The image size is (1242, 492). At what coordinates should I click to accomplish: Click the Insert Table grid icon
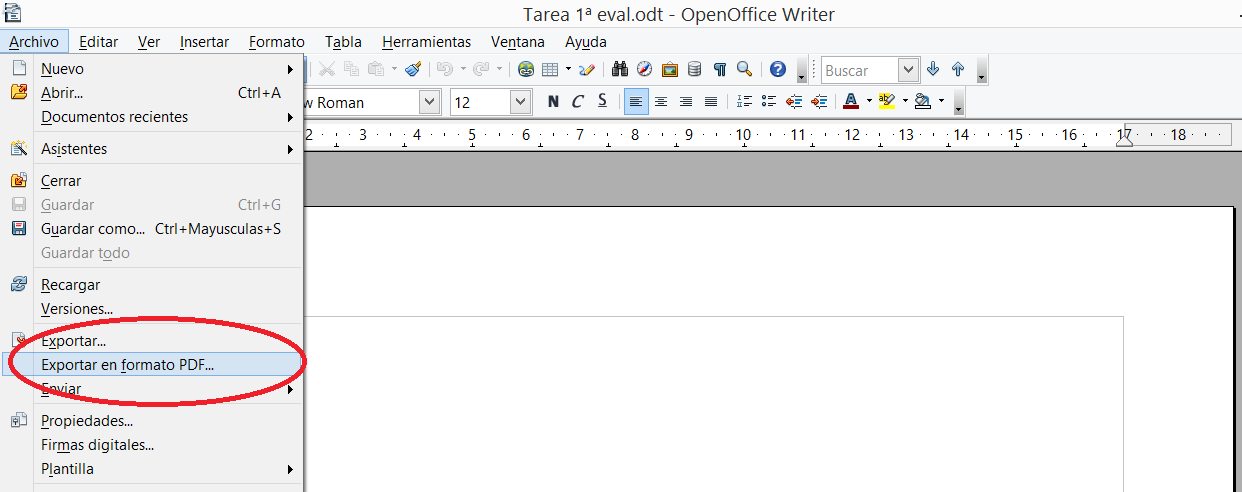(x=550, y=70)
